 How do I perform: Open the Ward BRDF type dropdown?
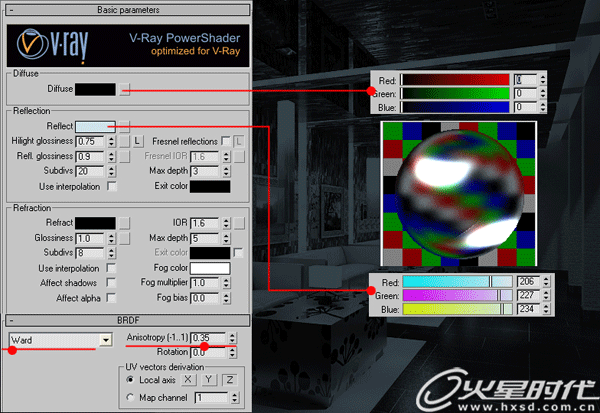106,340
